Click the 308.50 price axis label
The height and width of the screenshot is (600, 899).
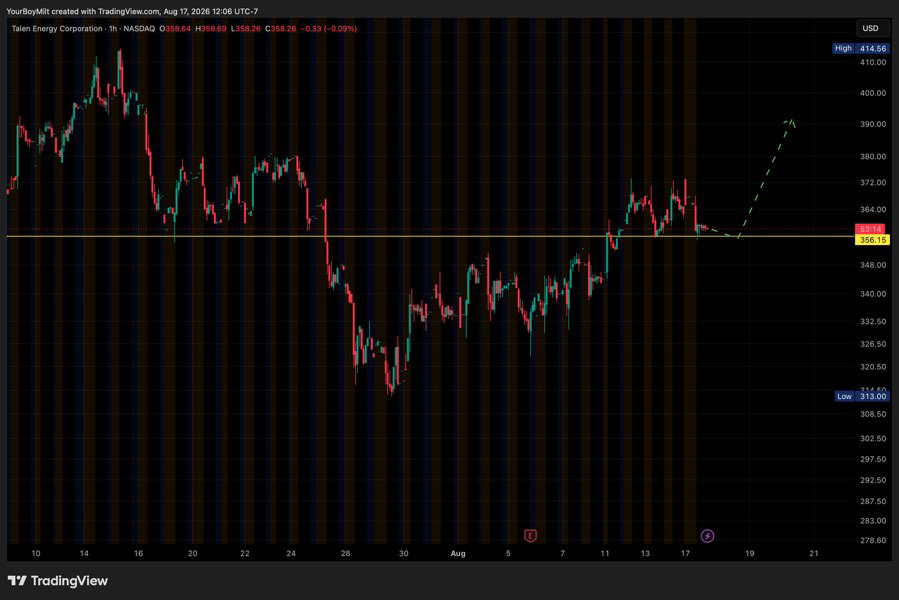[x=873, y=414]
